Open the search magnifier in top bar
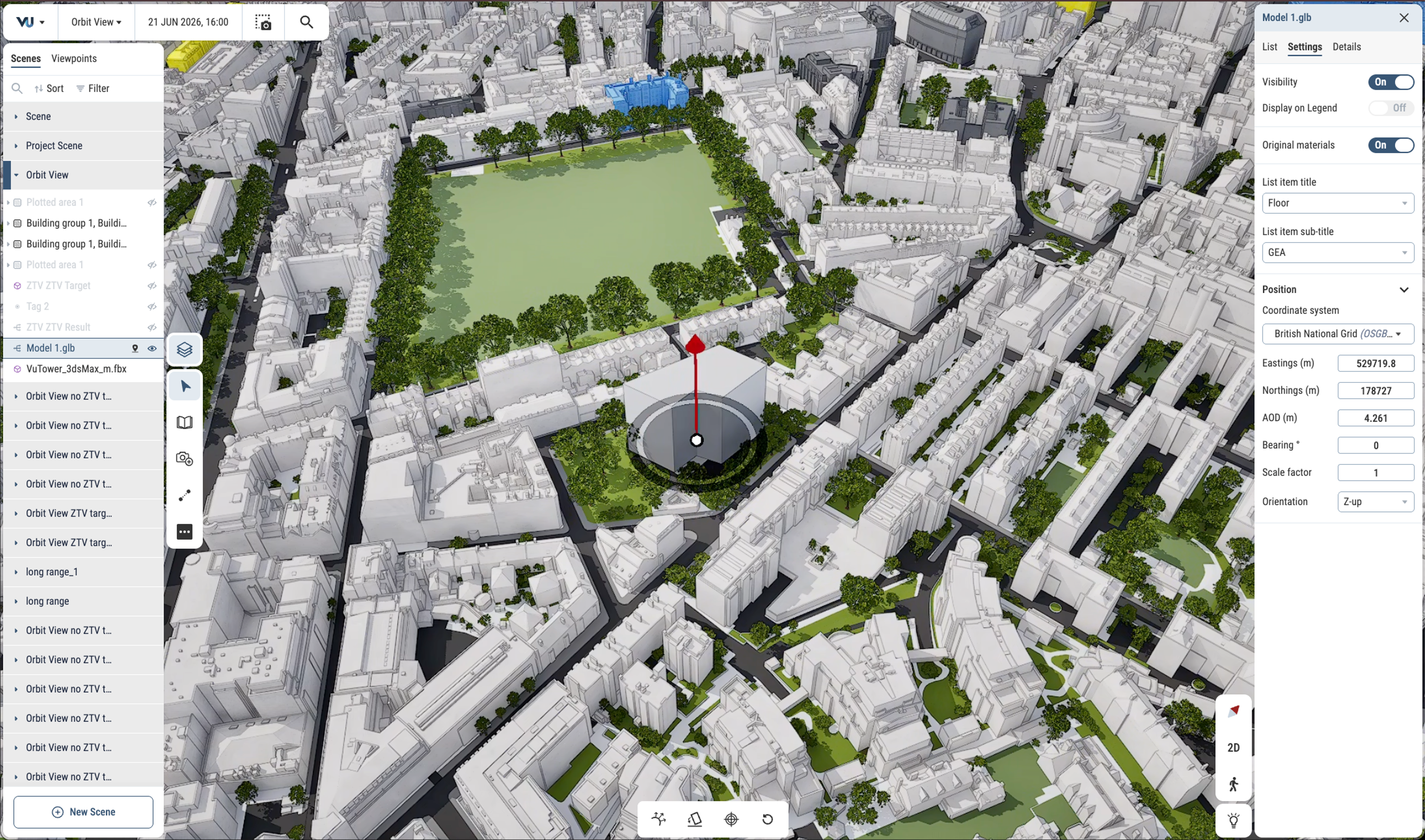 pos(306,22)
